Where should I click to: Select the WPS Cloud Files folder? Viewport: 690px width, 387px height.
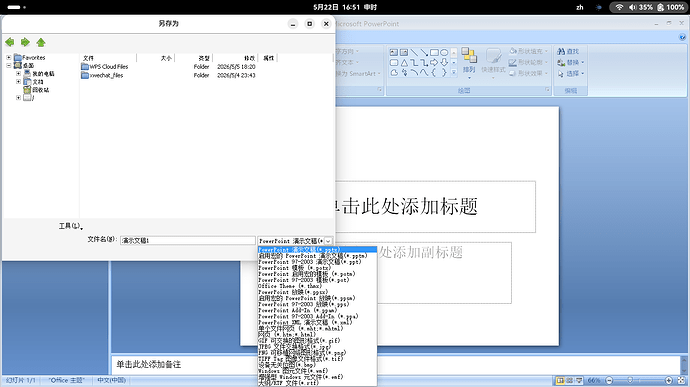click(105, 66)
